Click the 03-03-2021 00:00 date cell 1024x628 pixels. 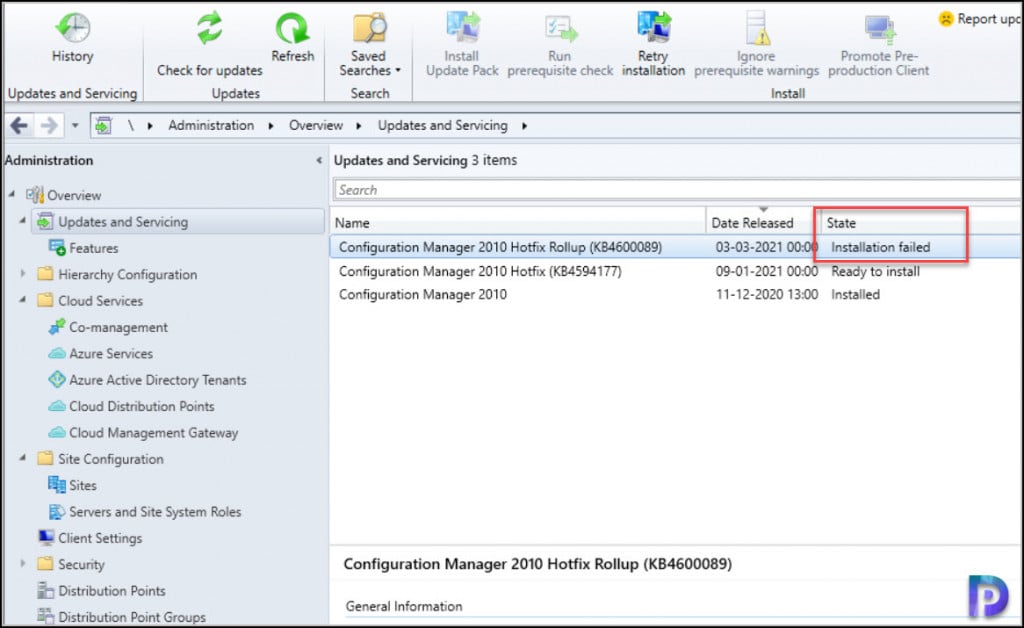[767, 247]
